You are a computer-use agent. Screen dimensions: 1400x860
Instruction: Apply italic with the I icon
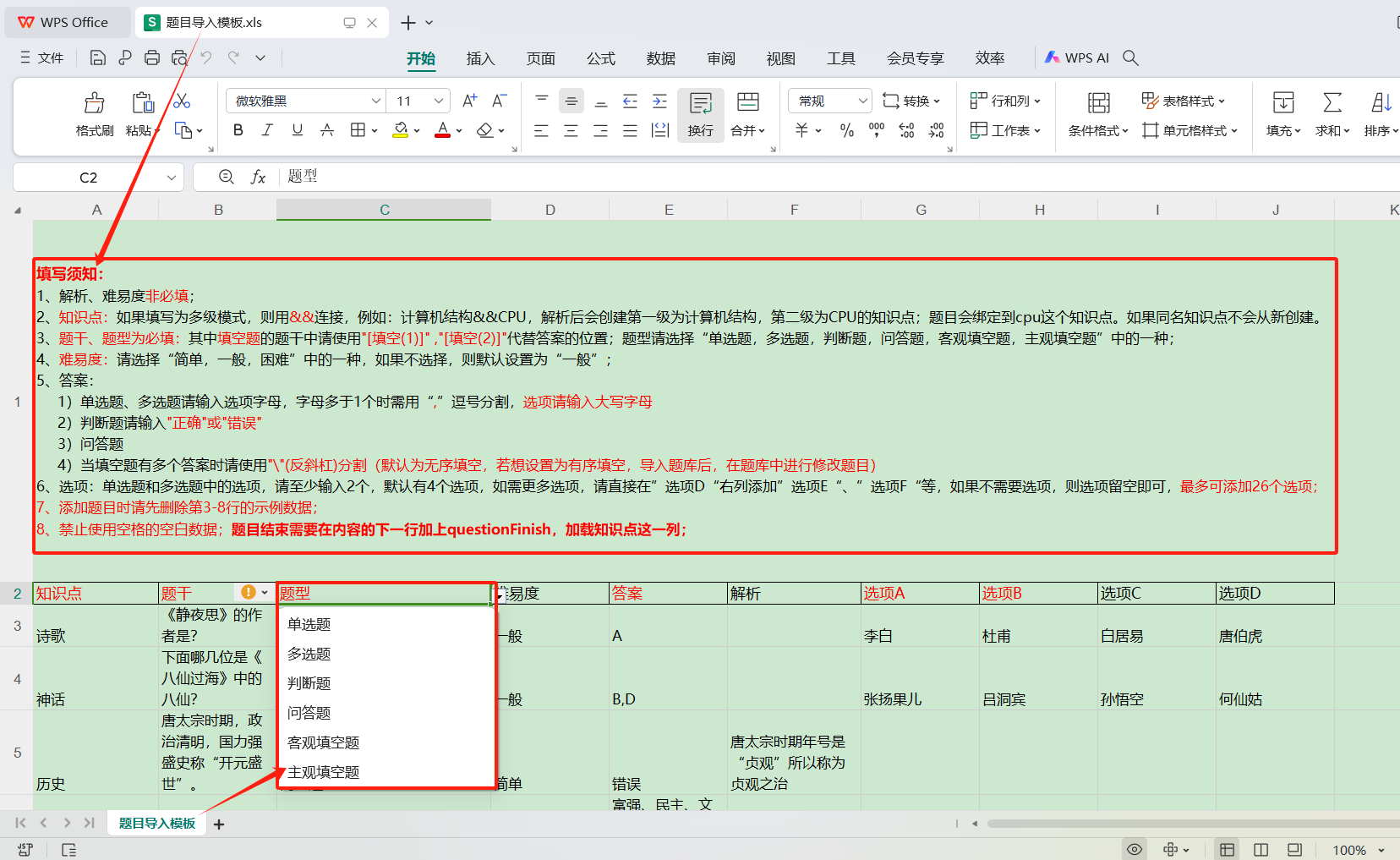(267, 130)
